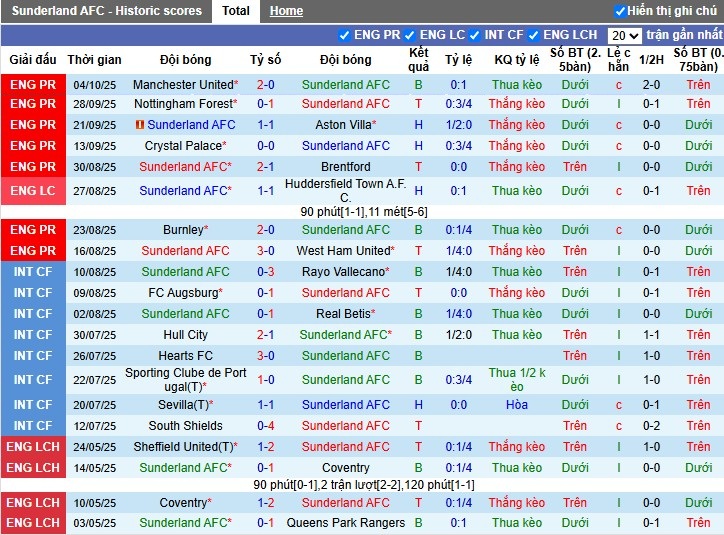Click the Coventry name in 10/05/25 row

click(183, 503)
